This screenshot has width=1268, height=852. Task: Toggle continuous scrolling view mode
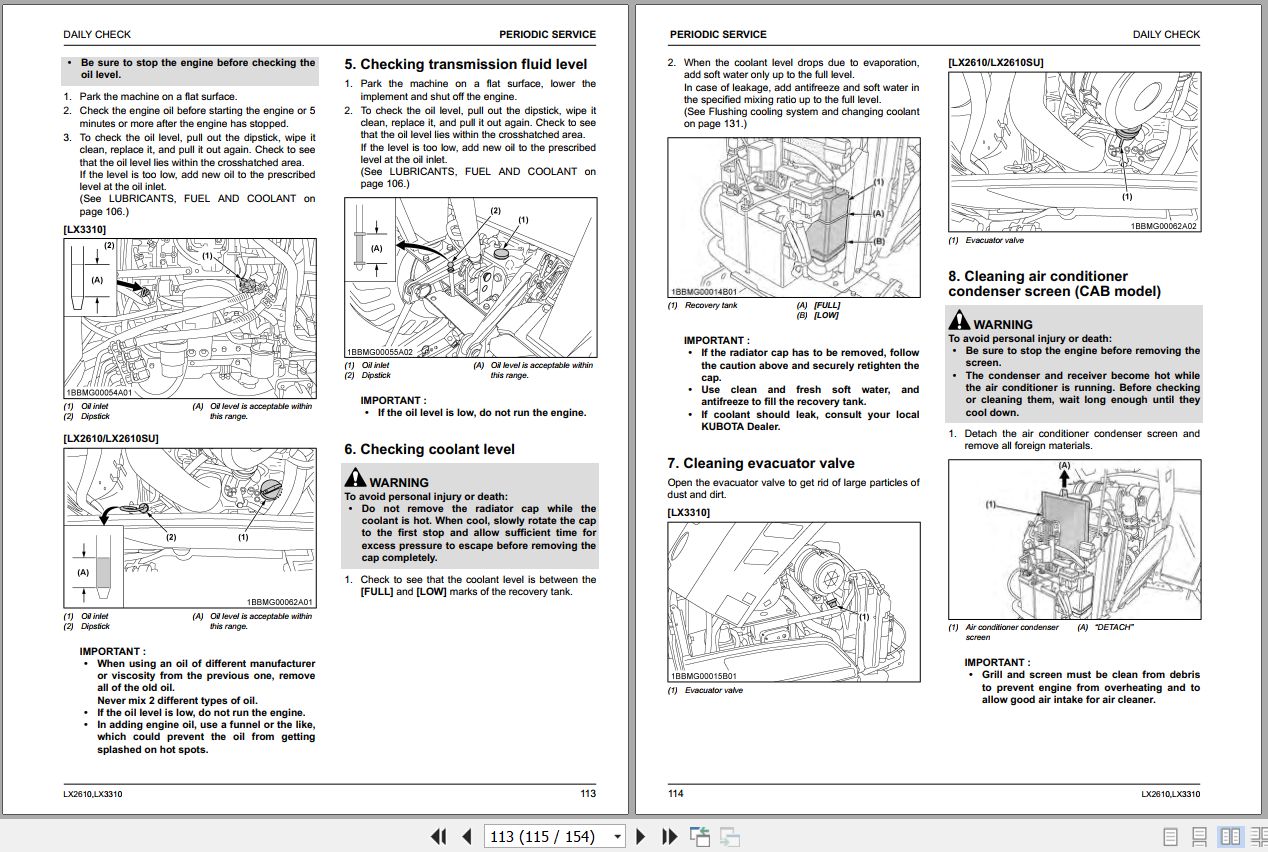[x=1197, y=836]
